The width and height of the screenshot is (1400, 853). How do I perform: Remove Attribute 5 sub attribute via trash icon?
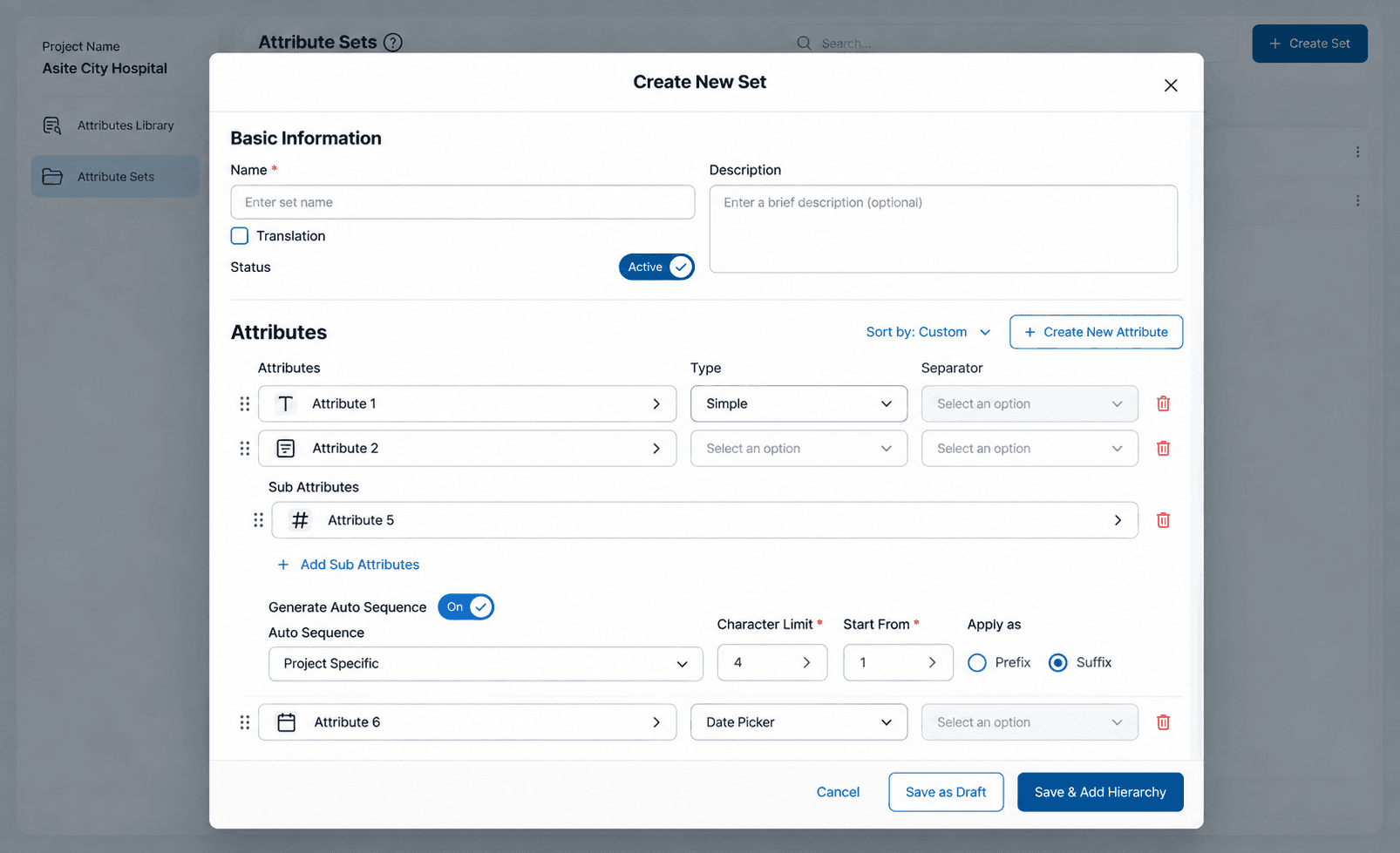(x=1163, y=520)
